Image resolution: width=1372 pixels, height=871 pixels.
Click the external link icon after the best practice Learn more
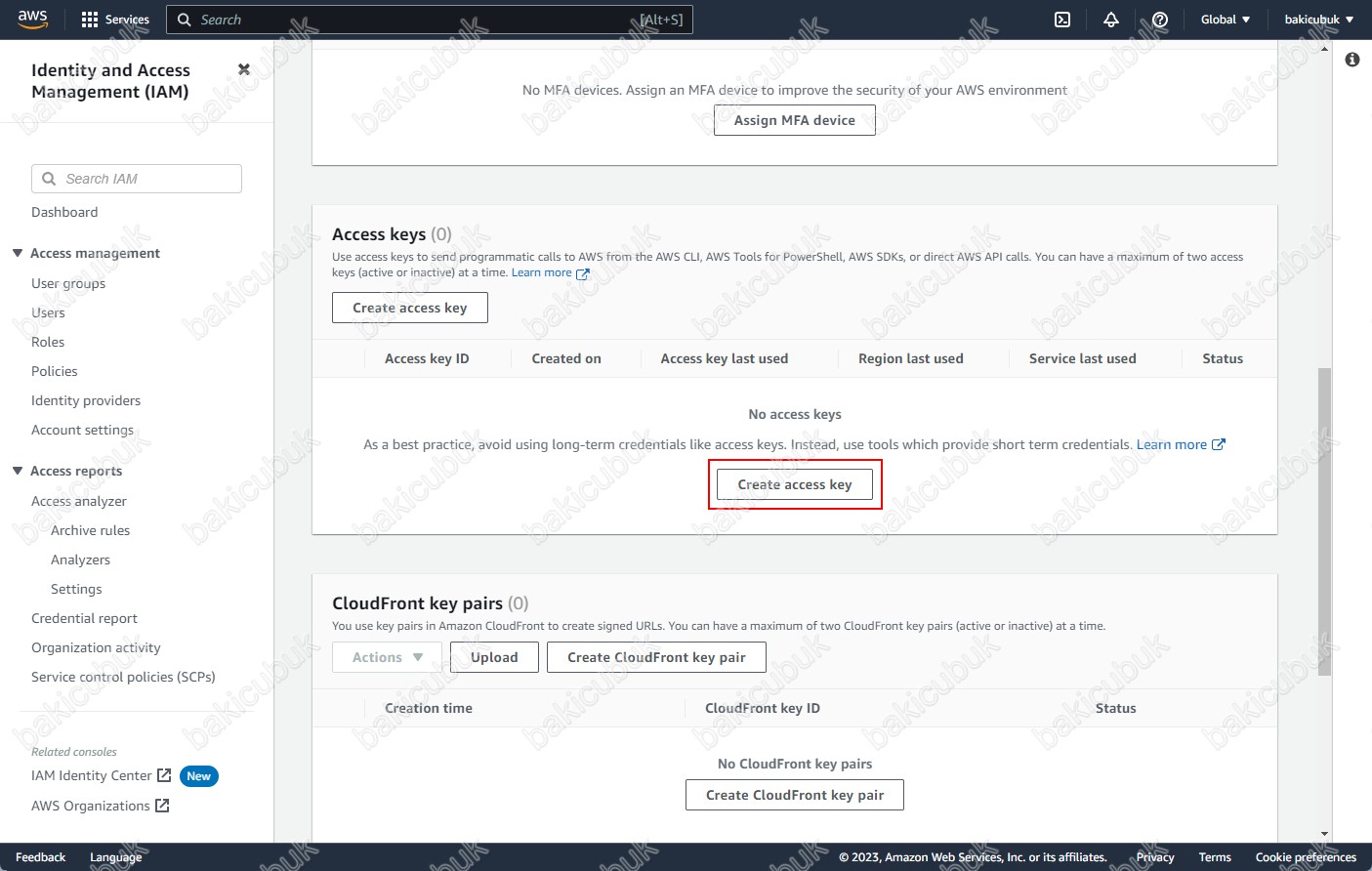[1219, 444]
